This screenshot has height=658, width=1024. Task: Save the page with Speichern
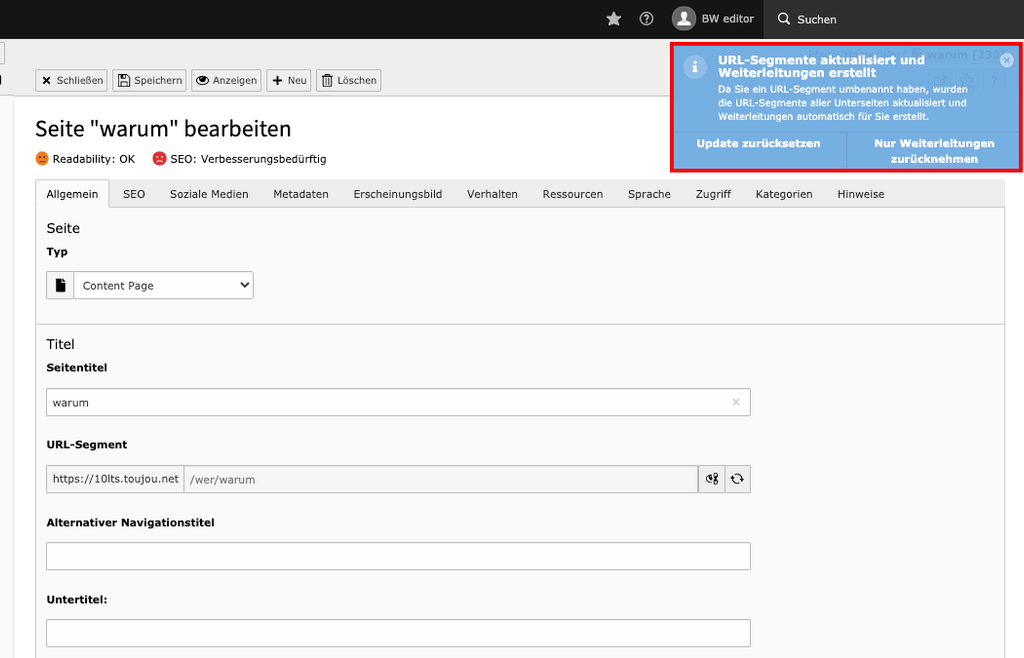[x=149, y=80]
